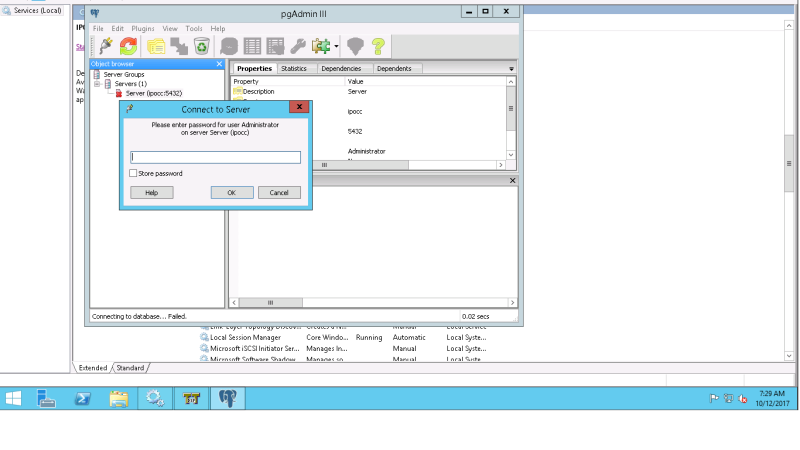The image size is (800, 450).
Task: Click the pgAdmin elephant icon in the taskbar
Action: [x=228, y=398]
